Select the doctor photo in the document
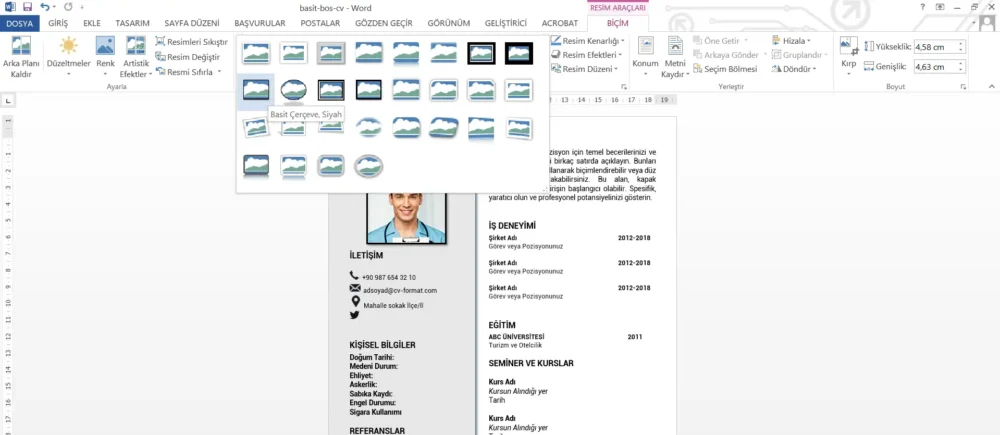Screen dimensions: 1000x435 (x=406, y=218)
